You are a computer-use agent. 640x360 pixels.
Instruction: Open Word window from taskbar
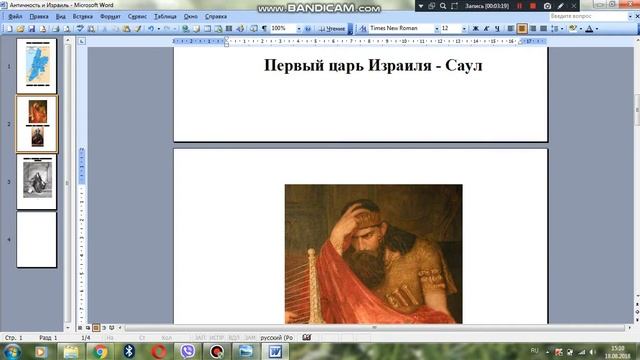pos(276,351)
